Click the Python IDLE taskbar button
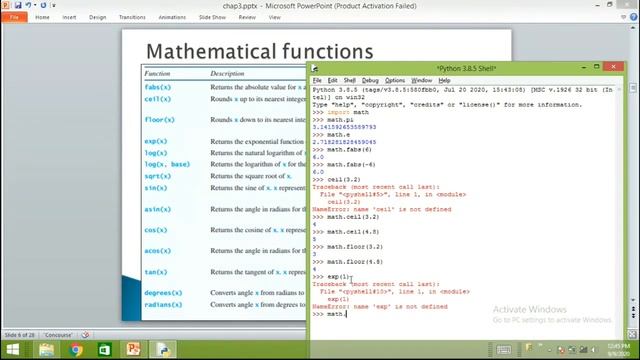 coord(163,350)
